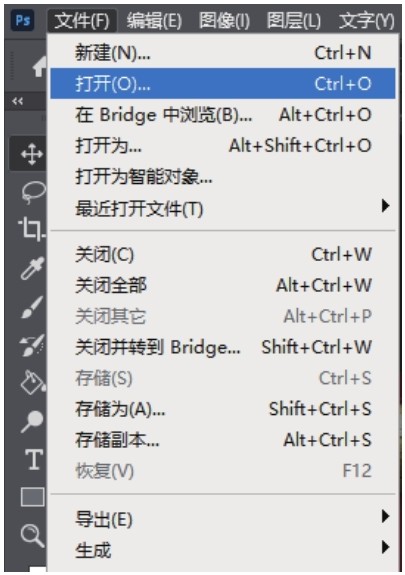
Task: Select the Lasso tool
Action: [33, 193]
